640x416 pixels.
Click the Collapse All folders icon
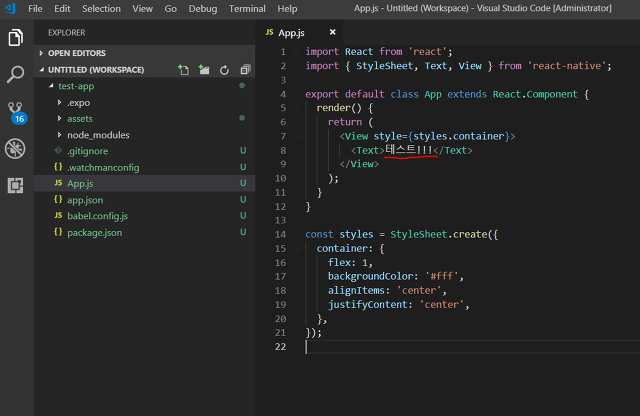pos(245,70)
